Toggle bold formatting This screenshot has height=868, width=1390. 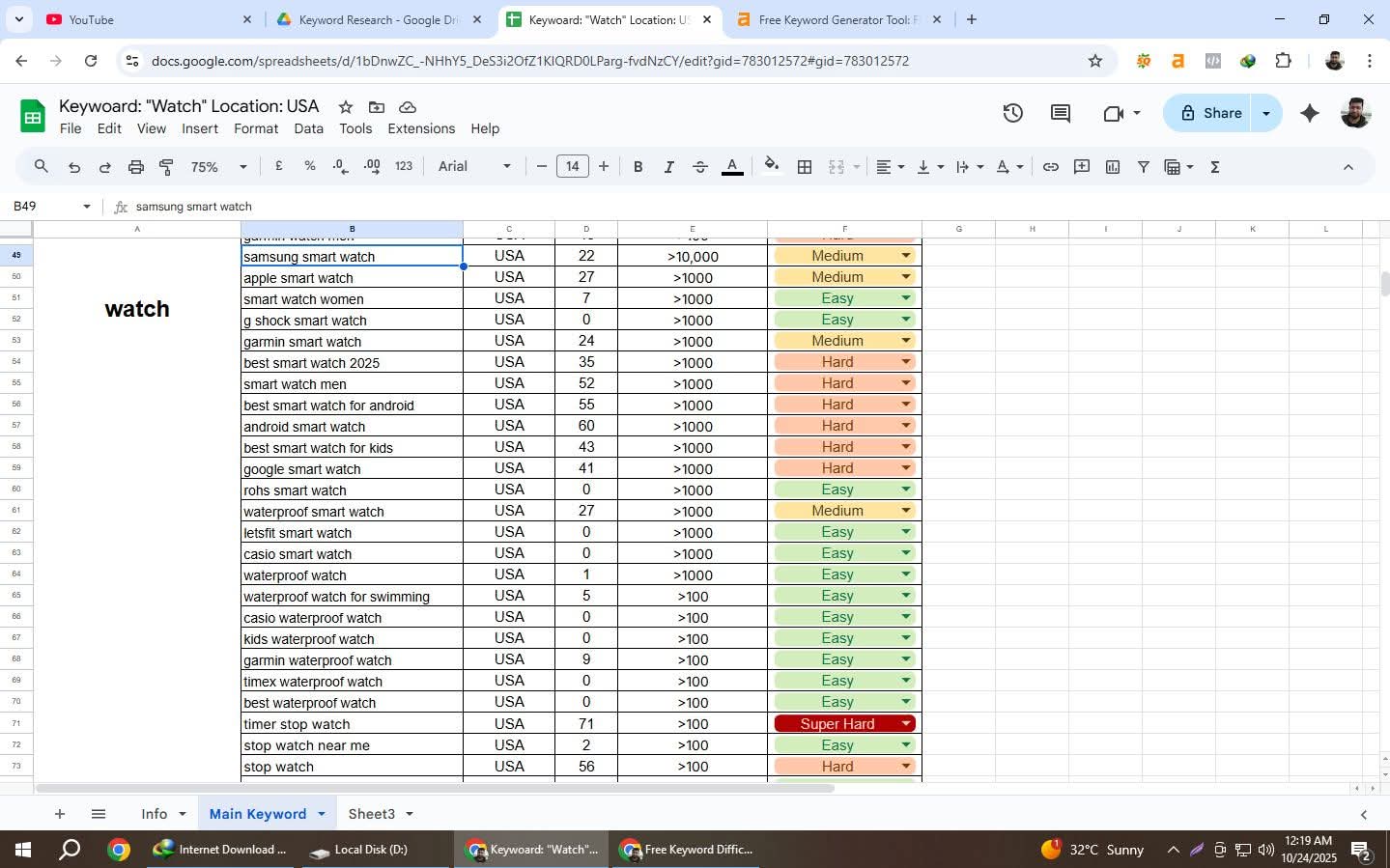click(638, 166)
